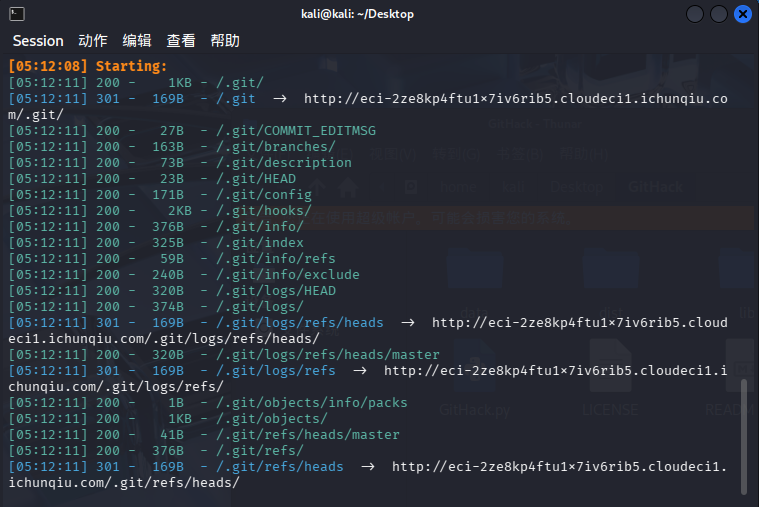Screen dimensions: 759x507
Task: Click the orange Starting: line
Action: (x=88, y=67)
